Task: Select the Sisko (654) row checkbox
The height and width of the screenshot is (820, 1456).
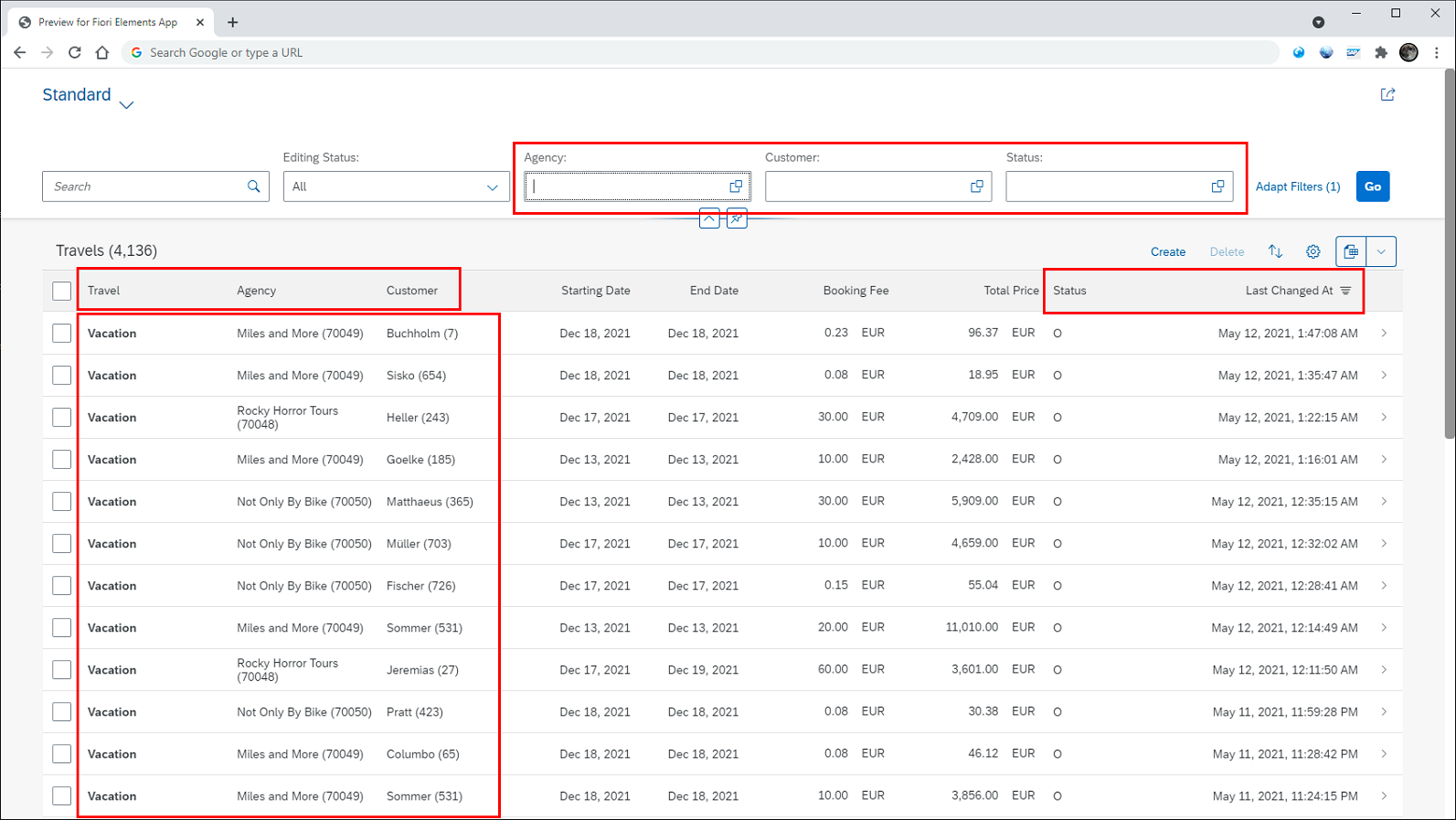Action: coord(61,376)
